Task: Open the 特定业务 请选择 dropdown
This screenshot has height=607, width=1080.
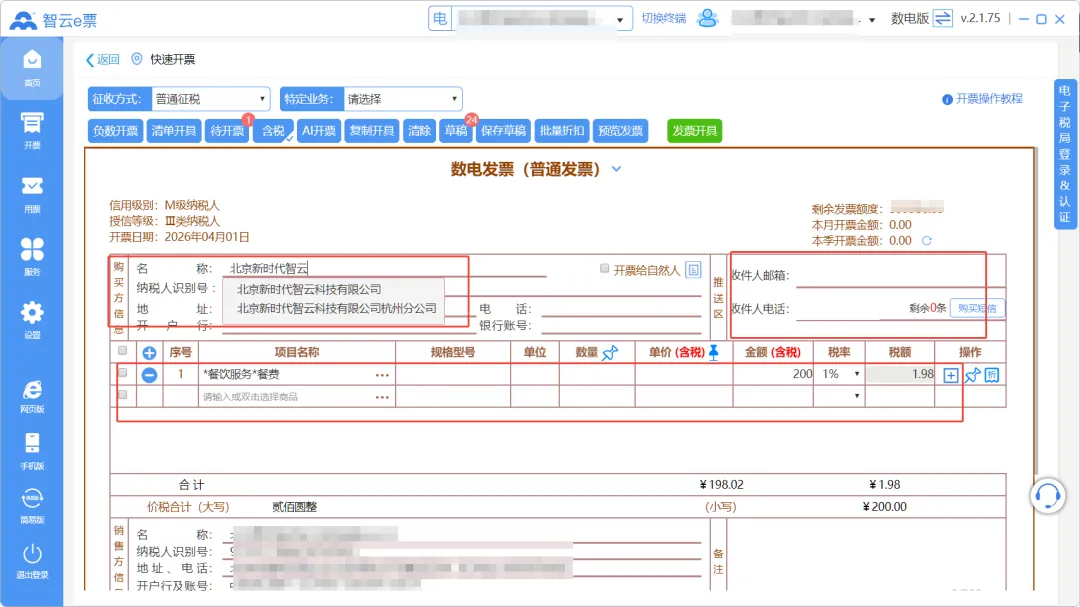Action: [403, 99]
